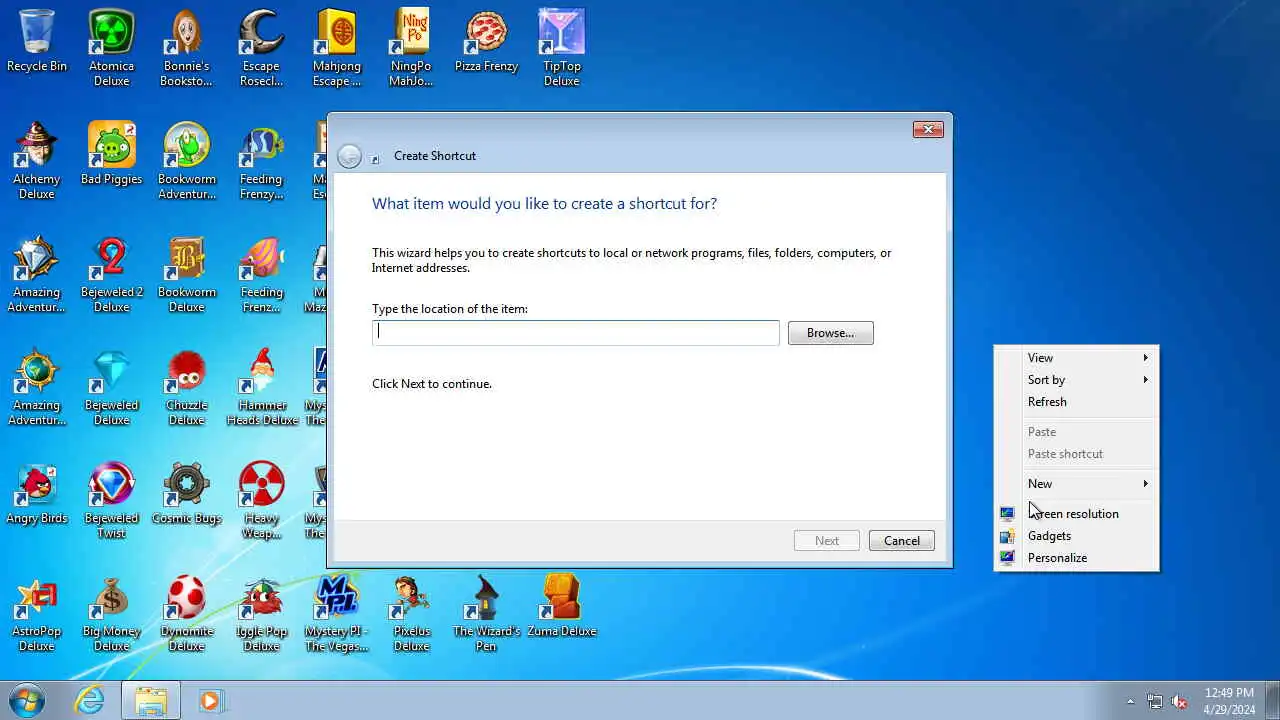Select the Dynomite Deluxe icon
This screenshot has width=1280, height=720.
click(x=186, y=613)
